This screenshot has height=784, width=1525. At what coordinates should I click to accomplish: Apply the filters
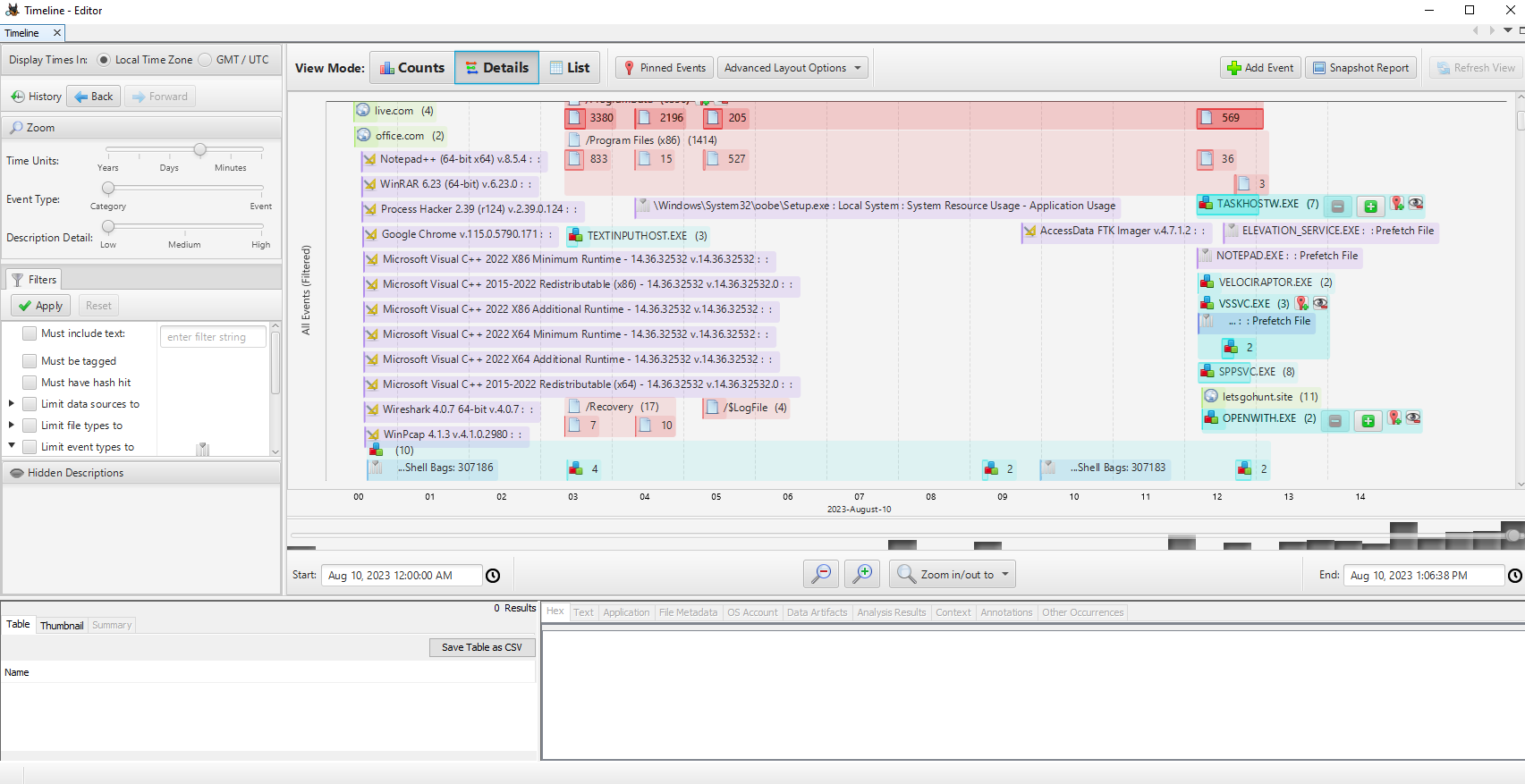(x=40, y=306)
